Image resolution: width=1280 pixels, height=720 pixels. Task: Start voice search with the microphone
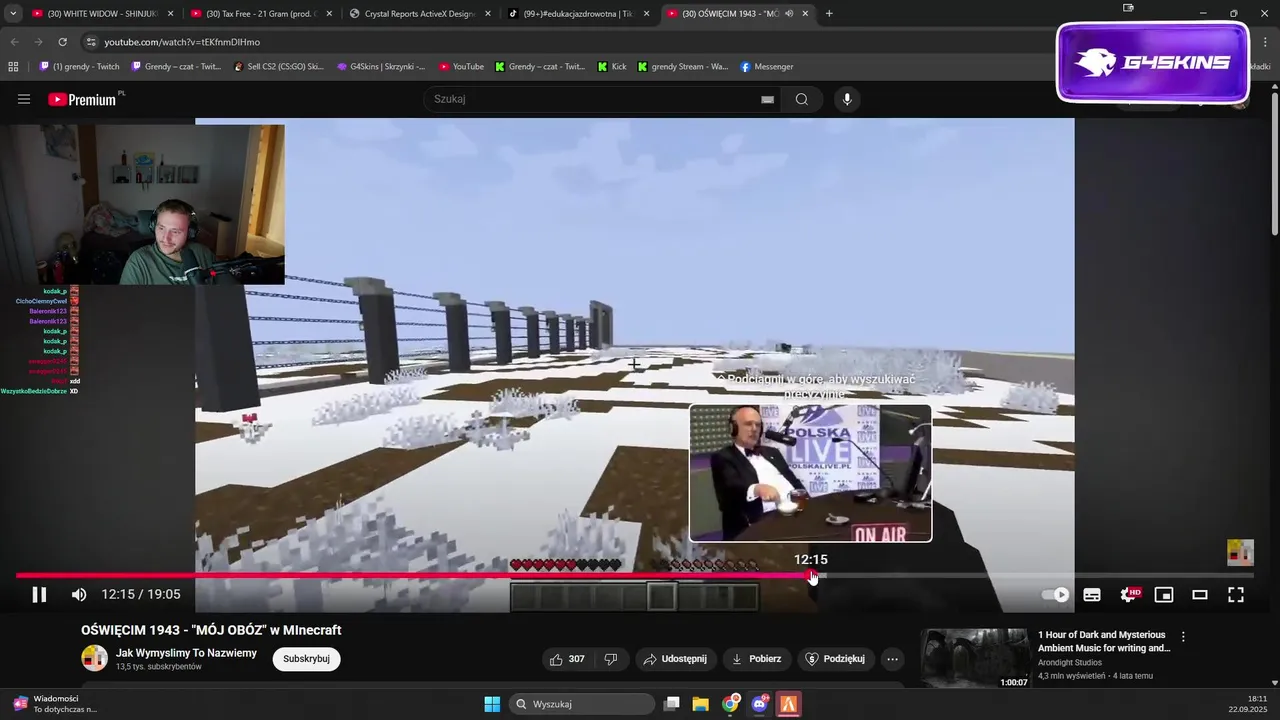[847, 99]
